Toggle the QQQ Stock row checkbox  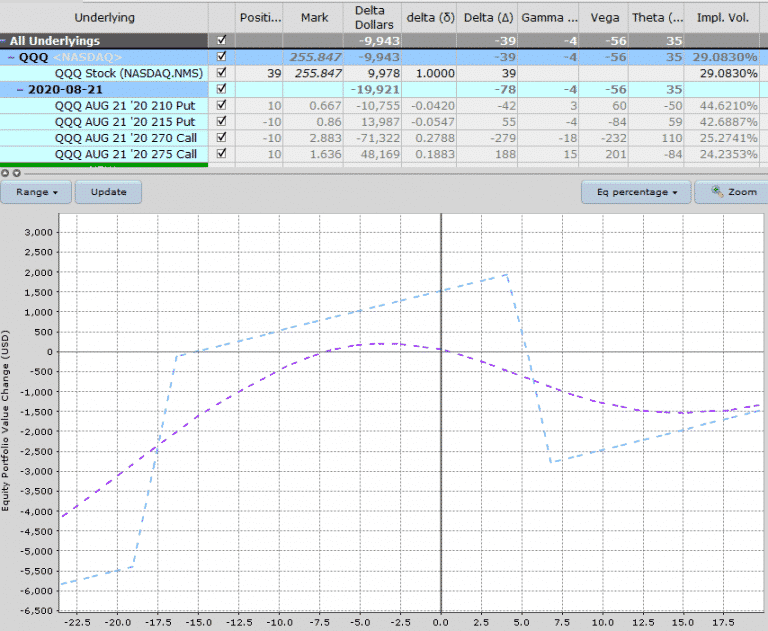point(221,73)
